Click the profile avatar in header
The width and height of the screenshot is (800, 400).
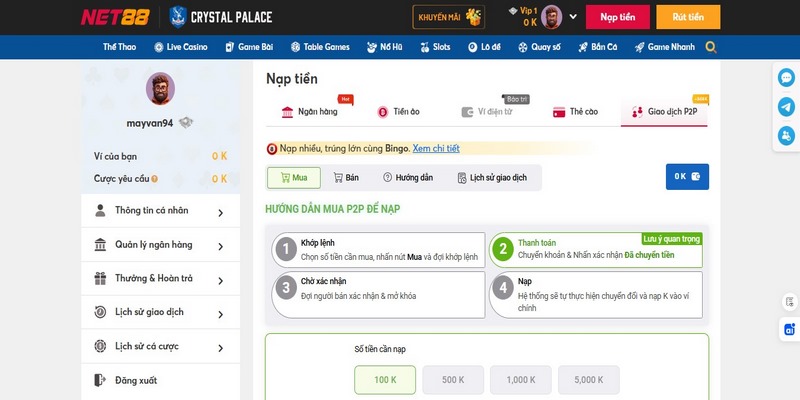pos(552,17)
